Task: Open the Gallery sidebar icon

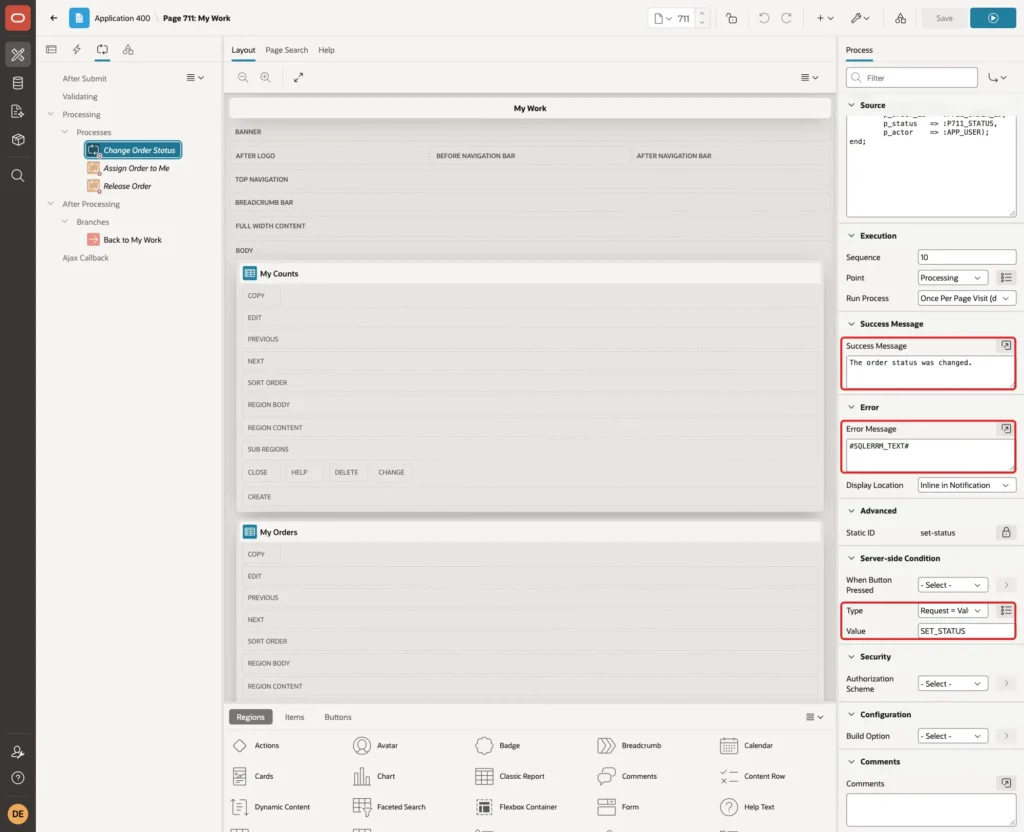Action: coord(18,140)
